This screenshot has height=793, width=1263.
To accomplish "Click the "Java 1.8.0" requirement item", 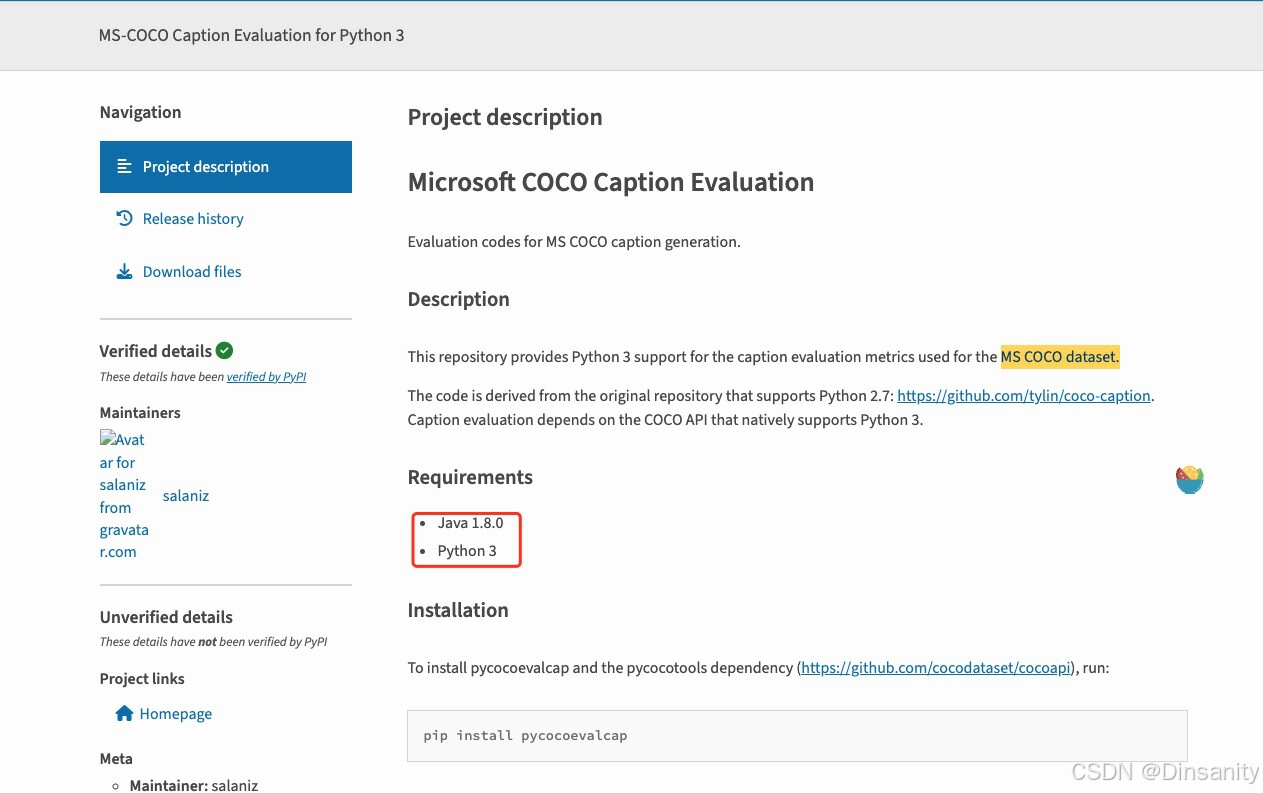I will tap(470, 523).
